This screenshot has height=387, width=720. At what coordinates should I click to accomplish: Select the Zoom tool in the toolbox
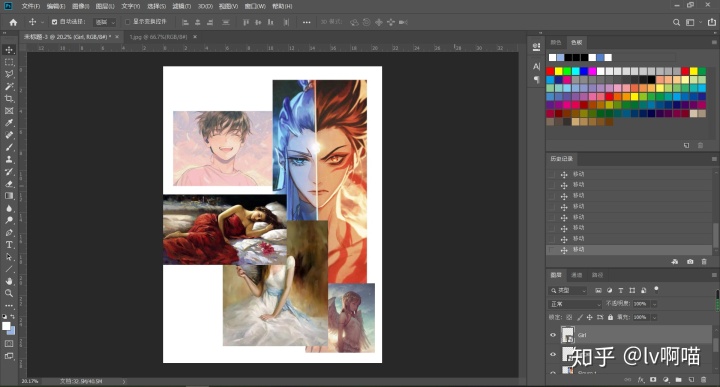pyautogui.click(x=9, y=293)
